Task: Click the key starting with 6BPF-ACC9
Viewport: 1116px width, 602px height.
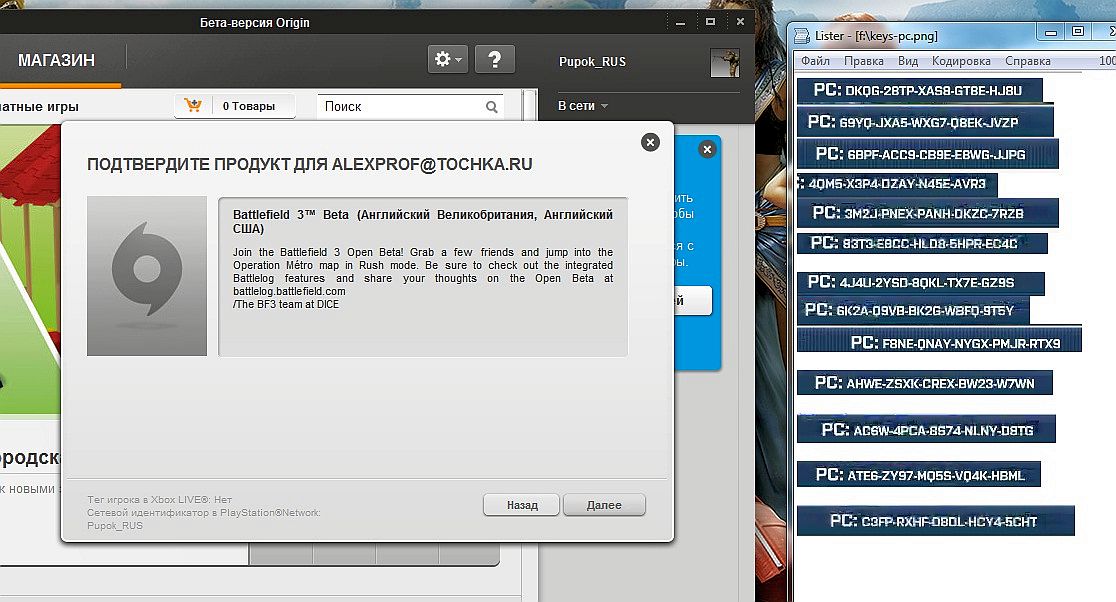Action: point(927,154)
